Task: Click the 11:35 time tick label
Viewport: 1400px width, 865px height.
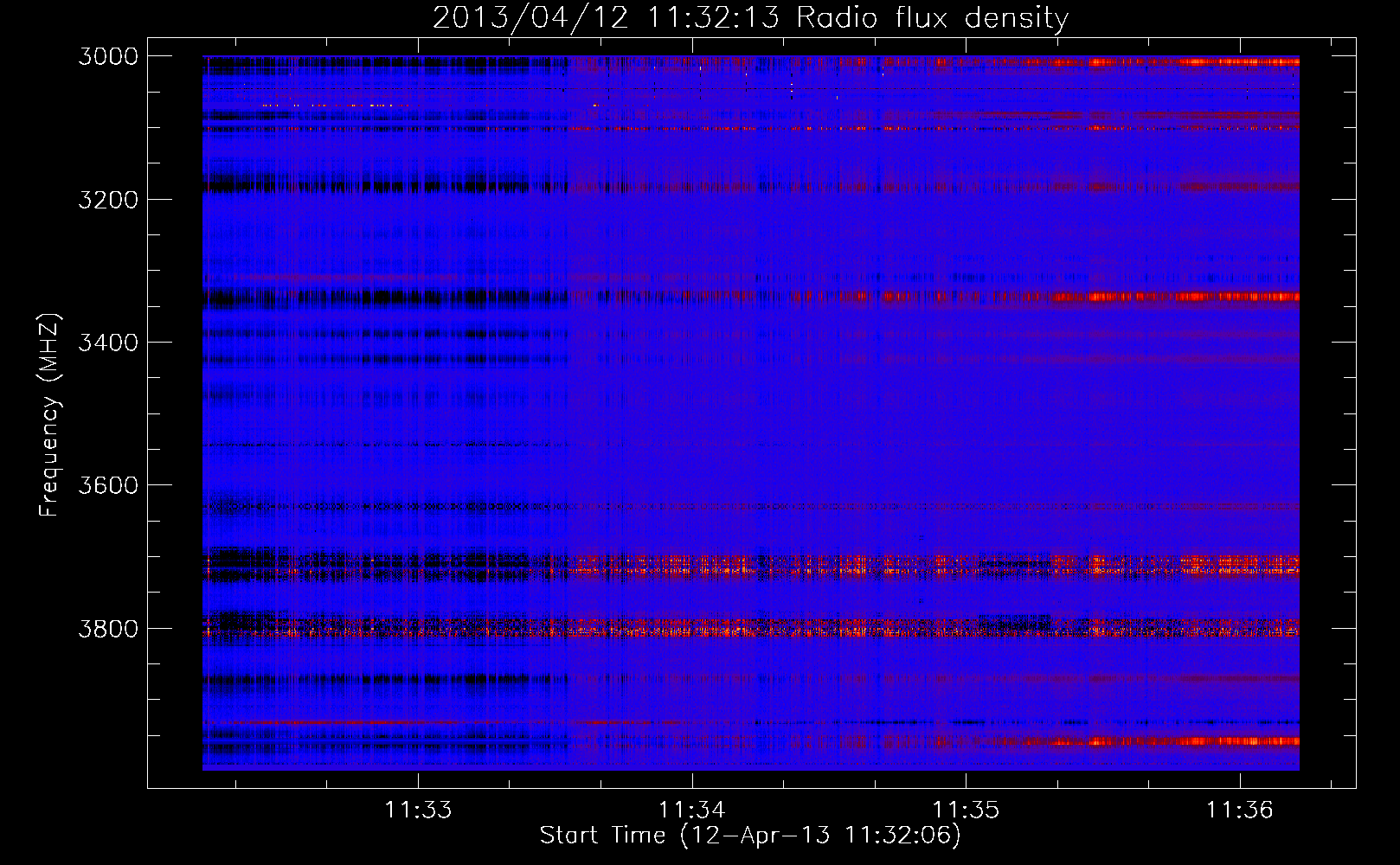Action: click(x=966, y=810)
